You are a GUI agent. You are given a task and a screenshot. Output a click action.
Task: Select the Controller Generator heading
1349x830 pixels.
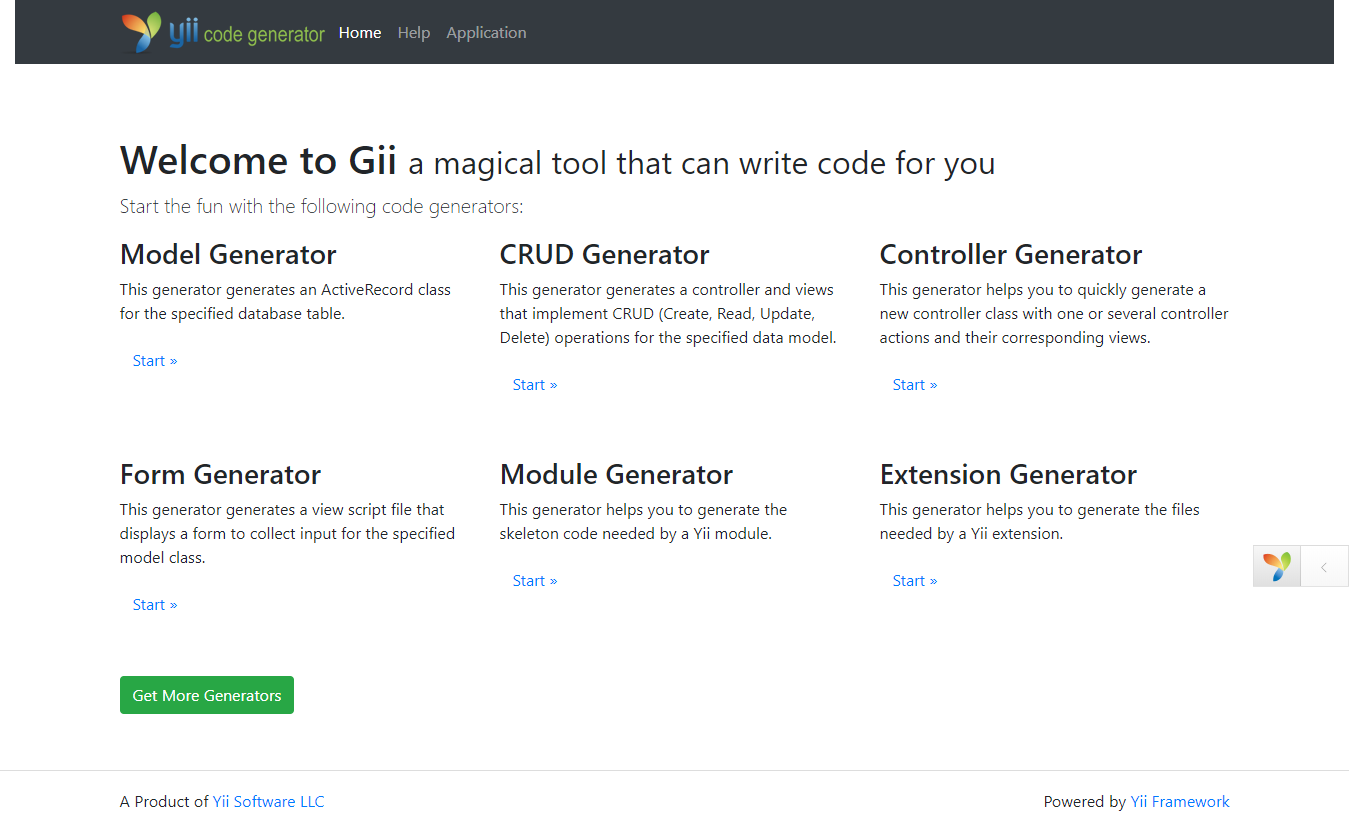pyautogui.click(x=1011, y=254)
